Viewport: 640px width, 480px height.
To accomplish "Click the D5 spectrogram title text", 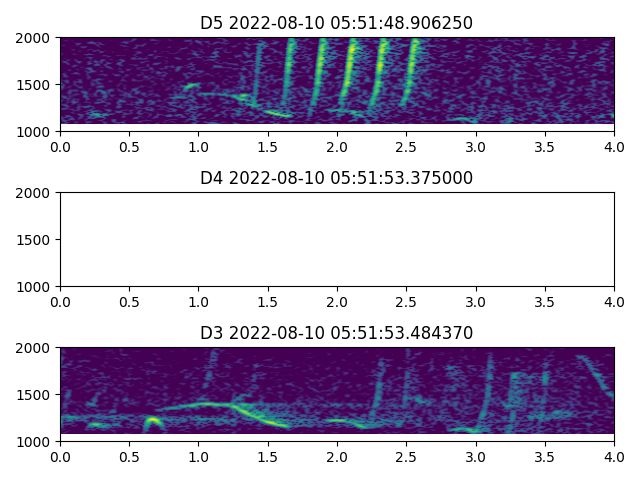I will tap(336, 23).
